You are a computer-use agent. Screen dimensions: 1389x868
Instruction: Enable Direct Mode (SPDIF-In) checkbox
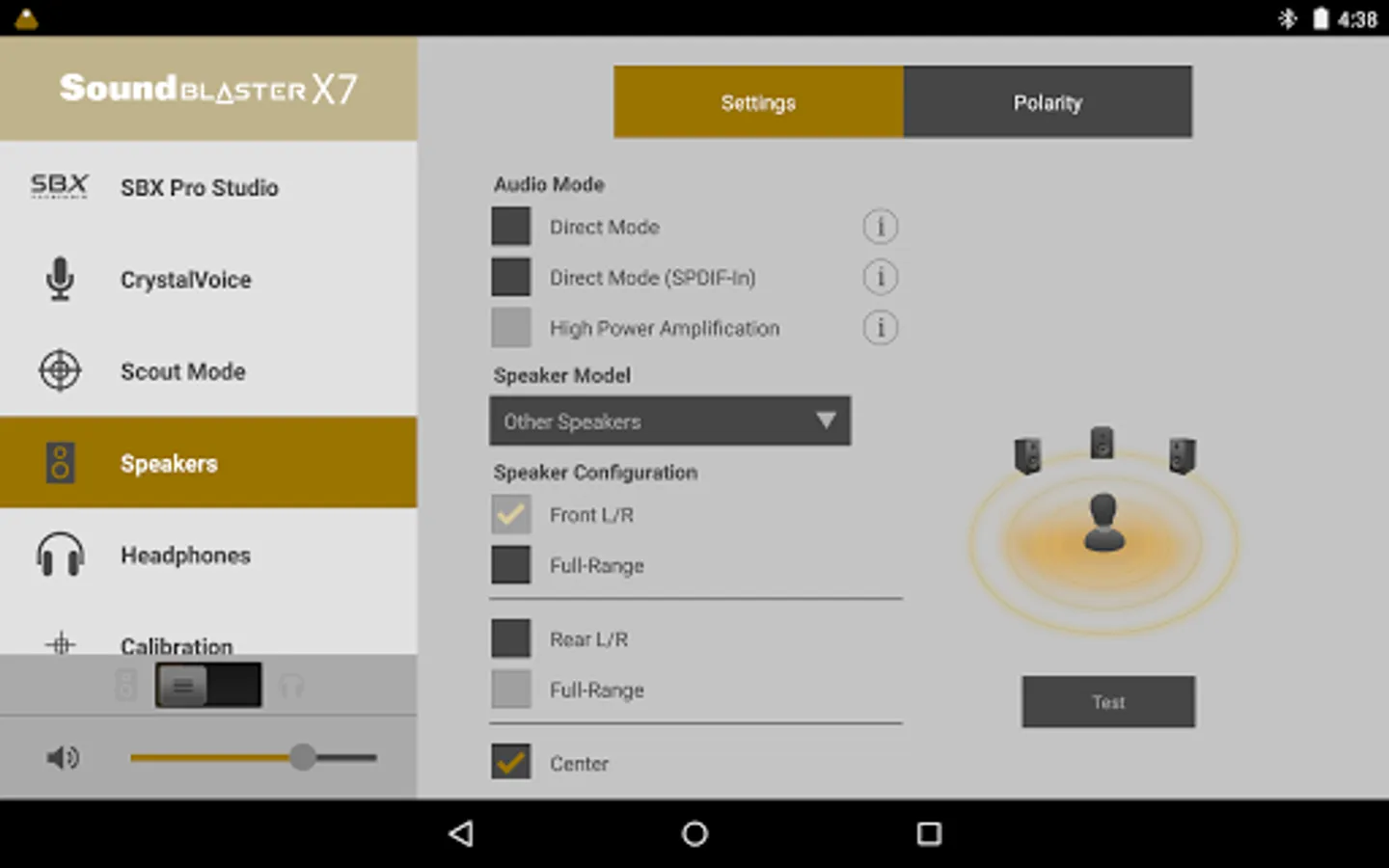point(511,277)
